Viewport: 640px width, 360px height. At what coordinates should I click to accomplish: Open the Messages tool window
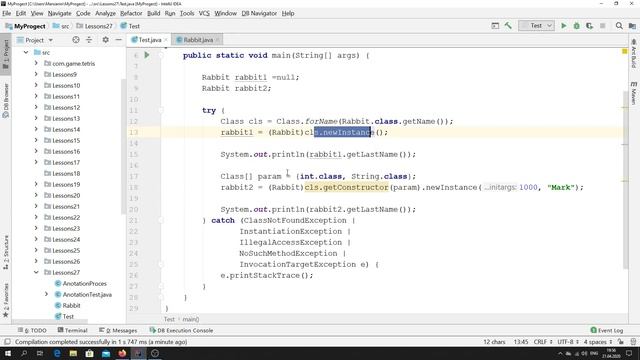118,330
